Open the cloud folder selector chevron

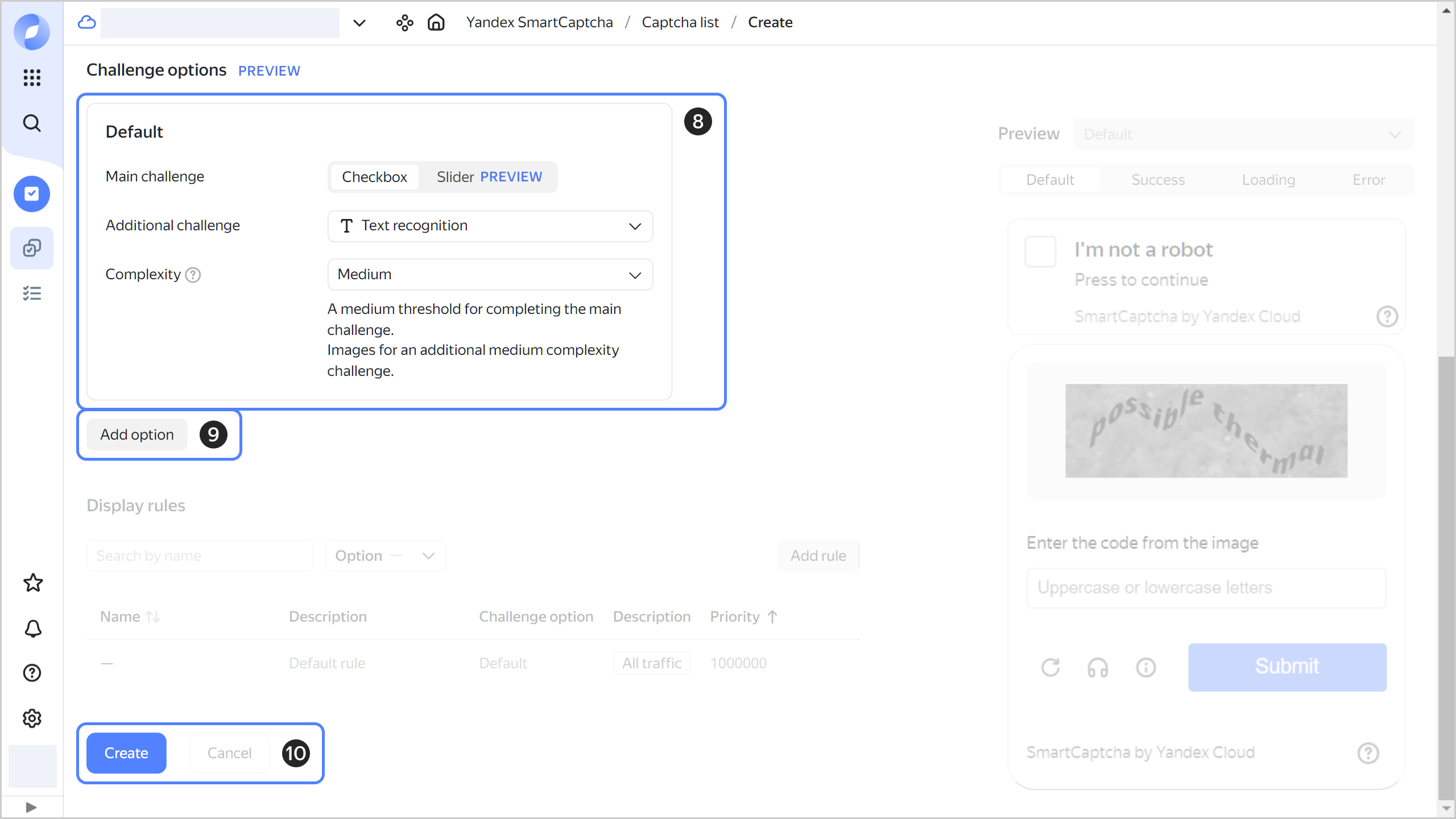[359, 23]
